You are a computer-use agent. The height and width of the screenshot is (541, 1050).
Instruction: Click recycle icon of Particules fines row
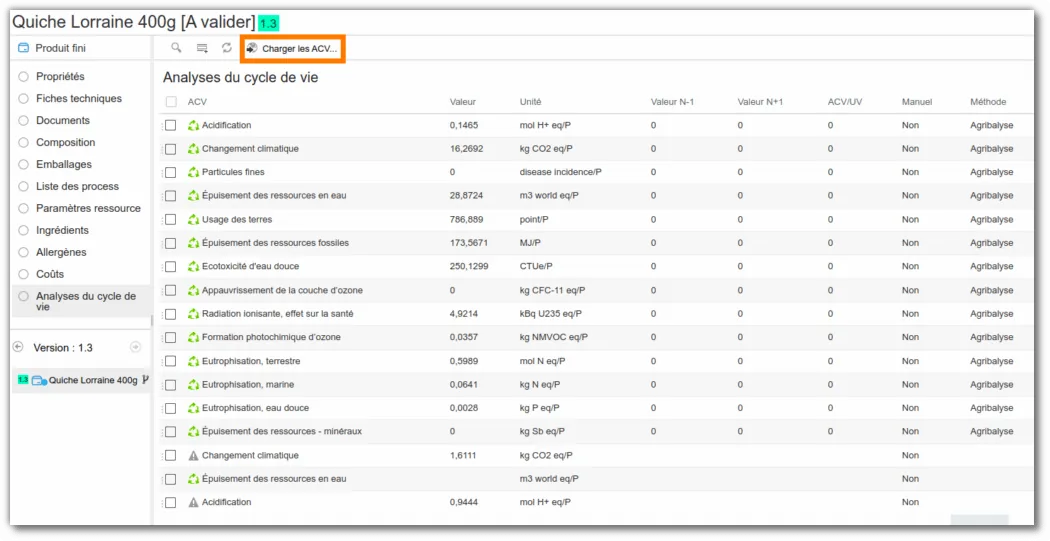click(194, 172)
